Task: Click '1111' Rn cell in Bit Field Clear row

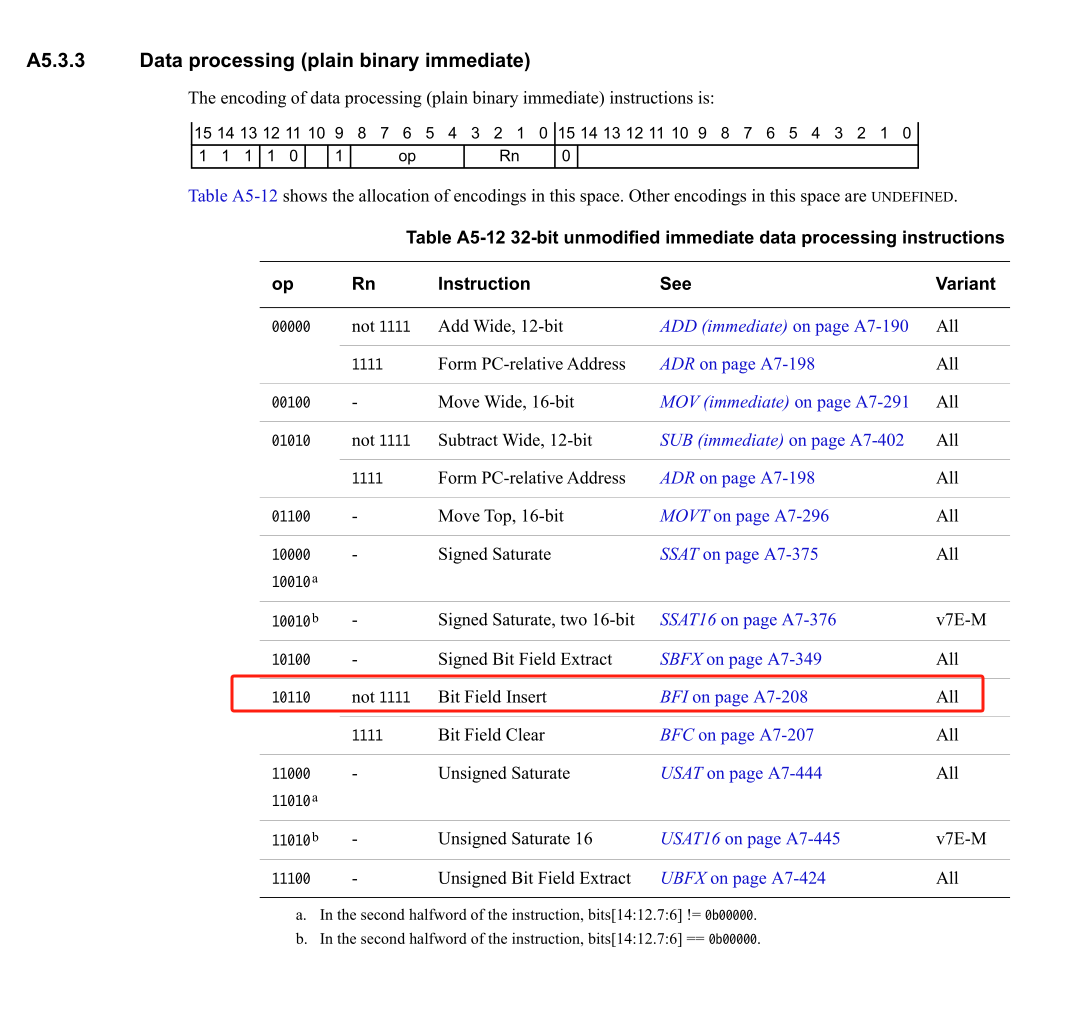Action: [367, 735]
